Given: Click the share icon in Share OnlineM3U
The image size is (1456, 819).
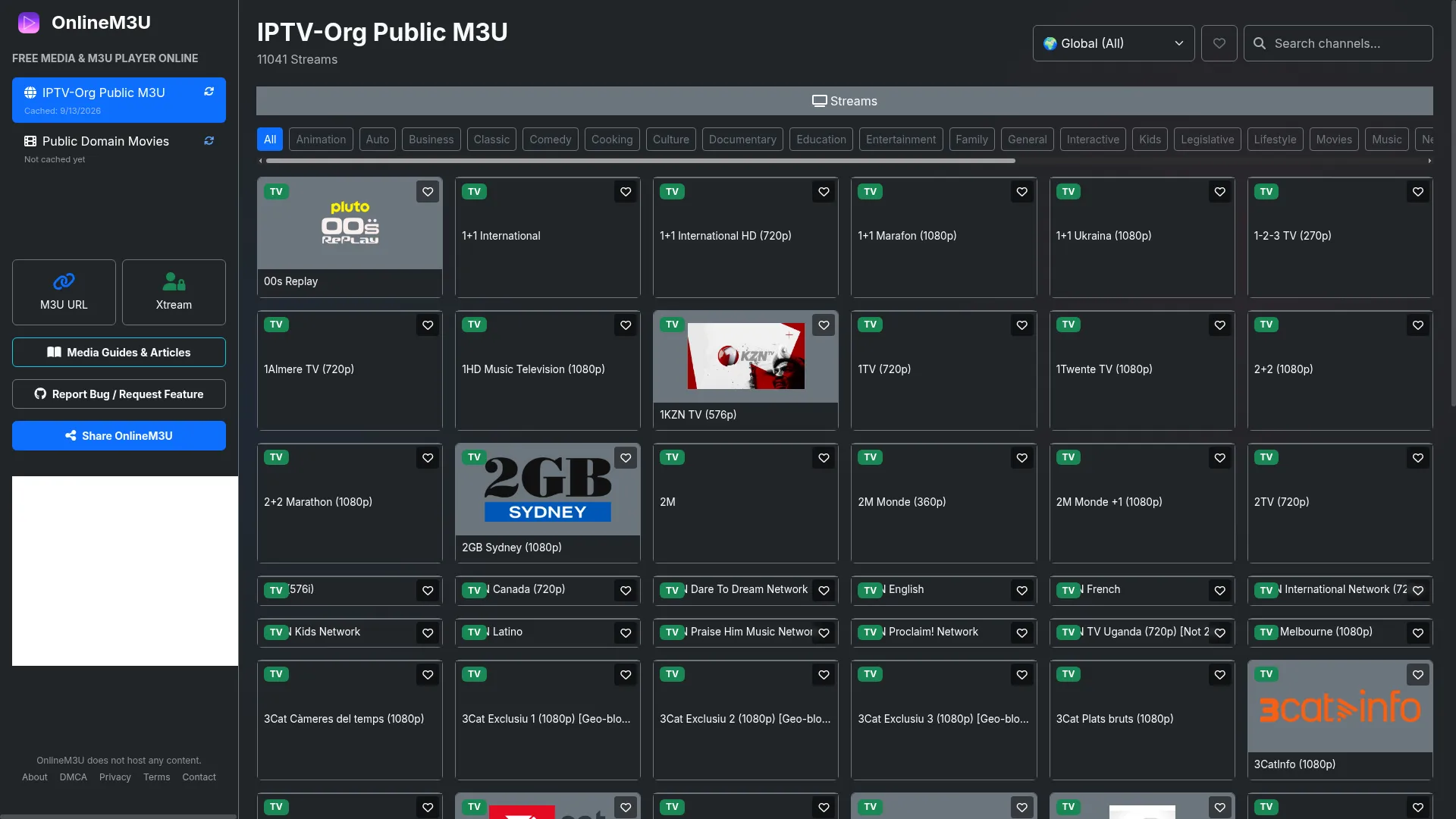Looking at the screenshot, I should 71,435.
